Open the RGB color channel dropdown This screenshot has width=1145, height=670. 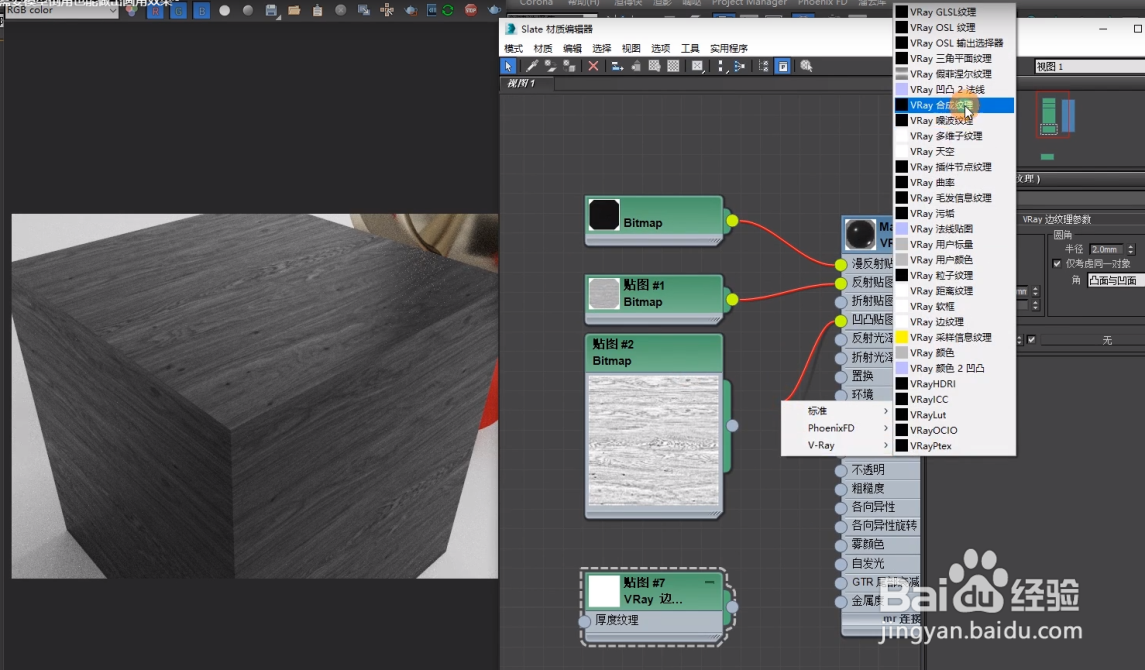tap(60, 10)
